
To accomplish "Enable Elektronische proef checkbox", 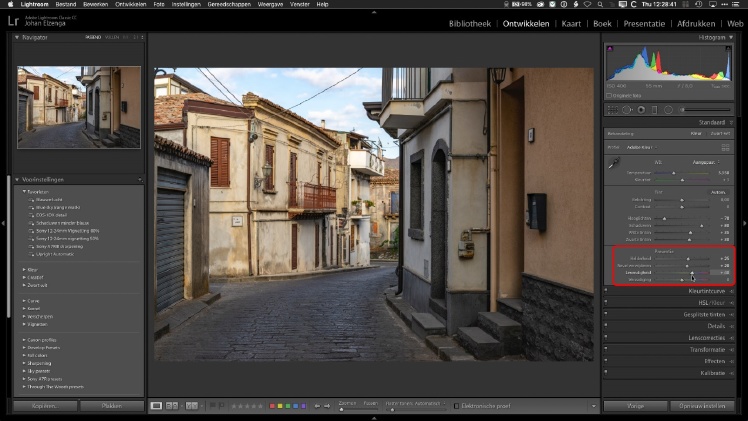I will [x=456, y=406].
